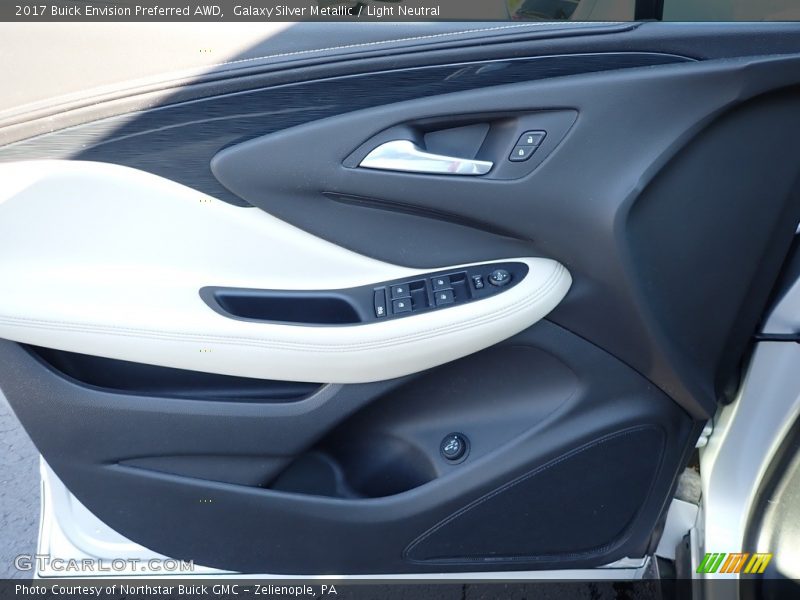800x600 pixels.
Task: Click the GTCarLot.com watermark
Action: coord(103,564)
